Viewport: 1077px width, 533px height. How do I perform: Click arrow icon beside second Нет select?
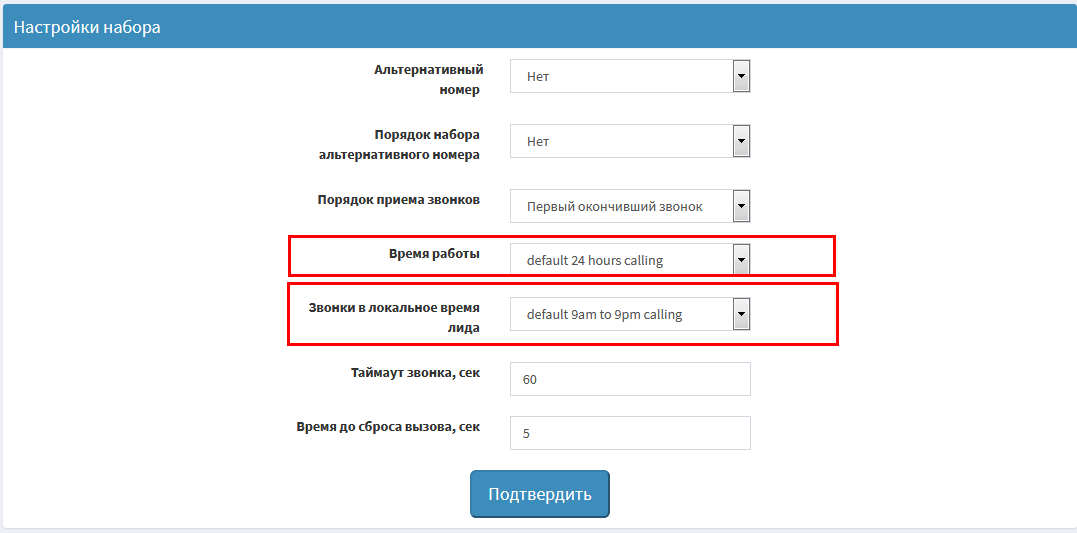(741, 141)
